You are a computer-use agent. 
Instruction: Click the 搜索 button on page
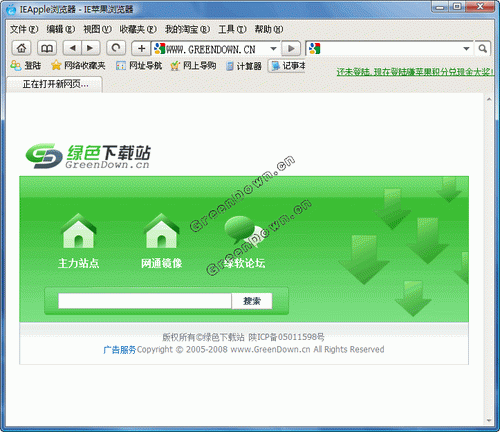coord(252,301)
